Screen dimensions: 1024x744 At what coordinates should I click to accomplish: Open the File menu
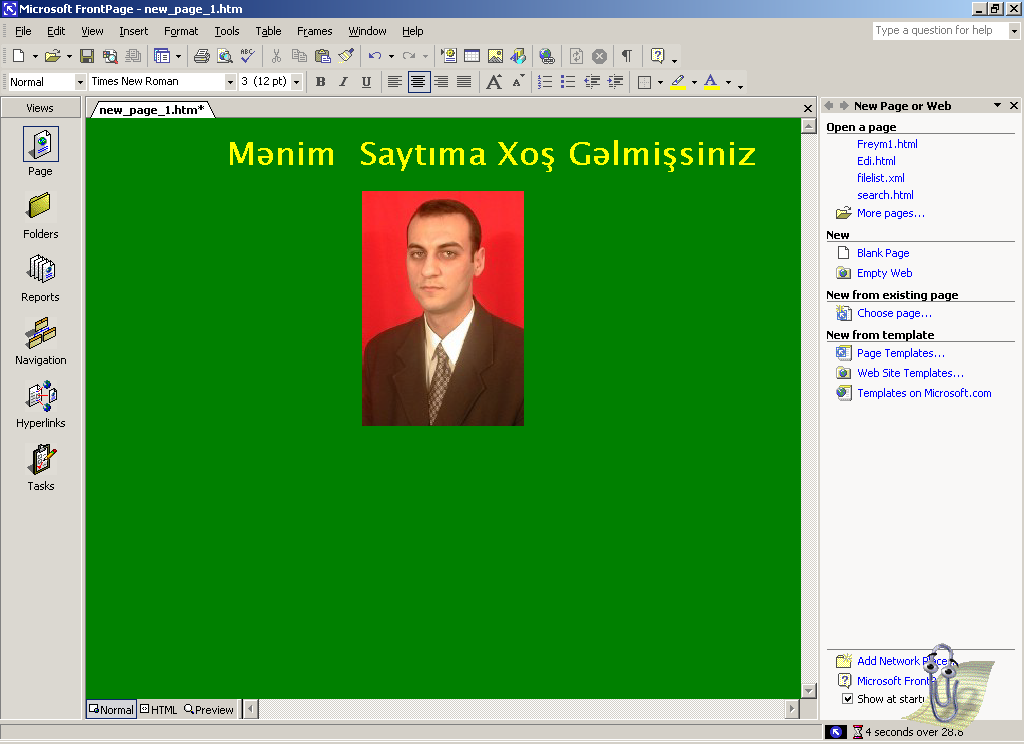click(x=23, y=31)
